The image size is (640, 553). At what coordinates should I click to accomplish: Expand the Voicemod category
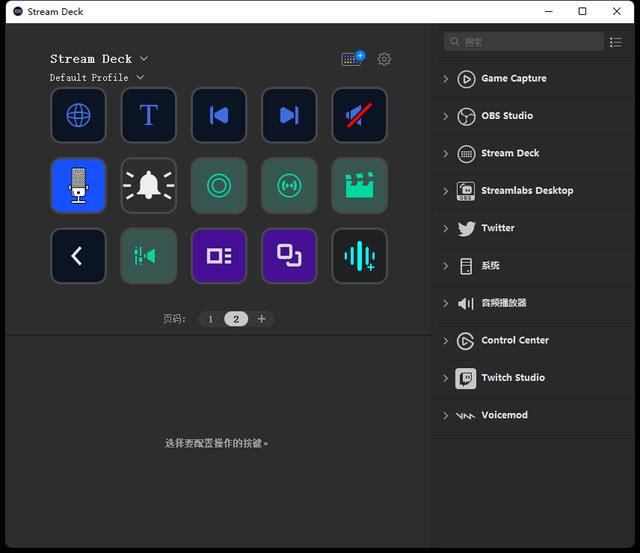coord(446,416)
